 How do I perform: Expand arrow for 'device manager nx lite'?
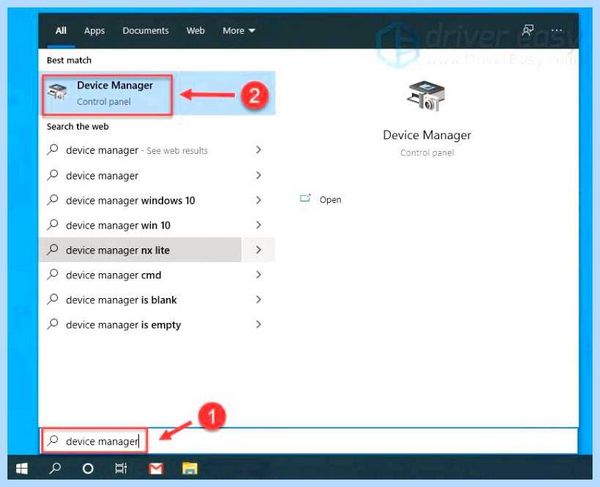(x=259, y=250)
